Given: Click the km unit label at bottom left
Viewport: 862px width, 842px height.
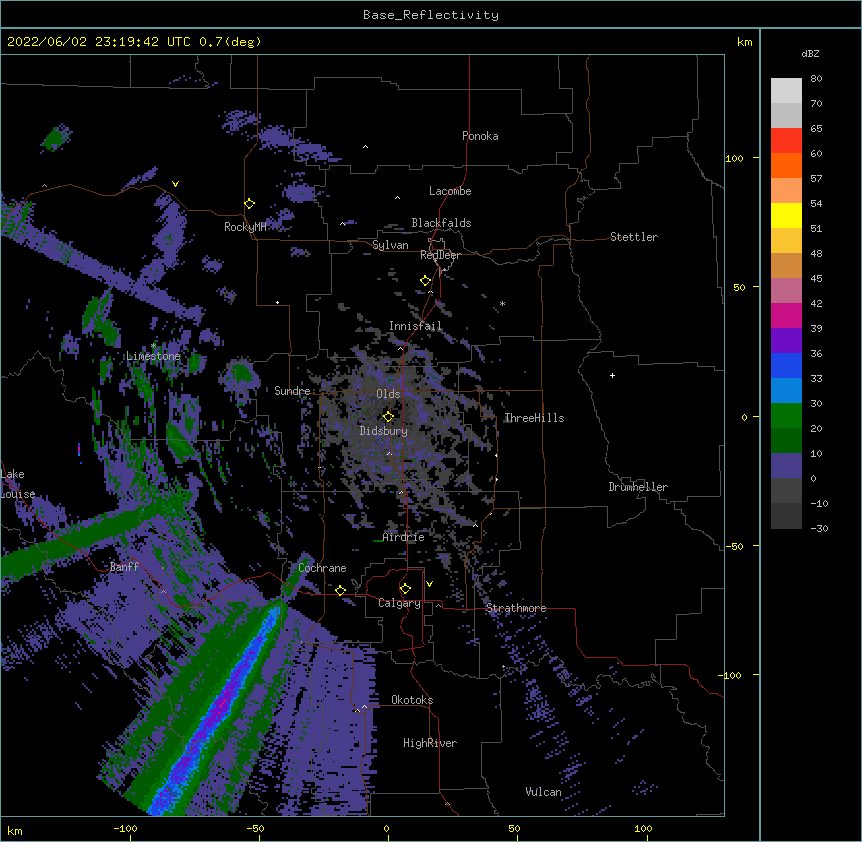Looking at the screenshot, I should coord(15,831).
